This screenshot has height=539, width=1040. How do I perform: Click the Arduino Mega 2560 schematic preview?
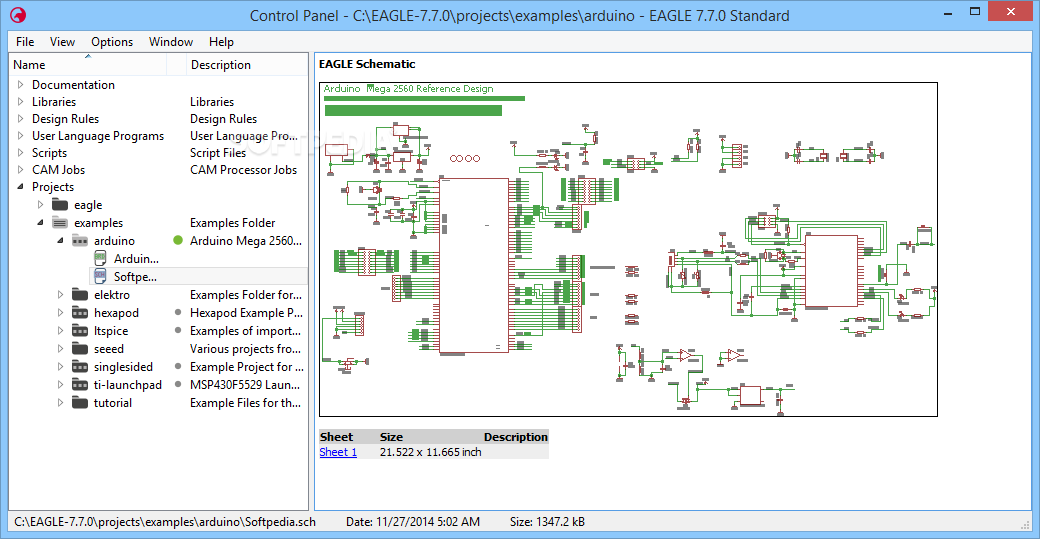click(x=628, y=249)
